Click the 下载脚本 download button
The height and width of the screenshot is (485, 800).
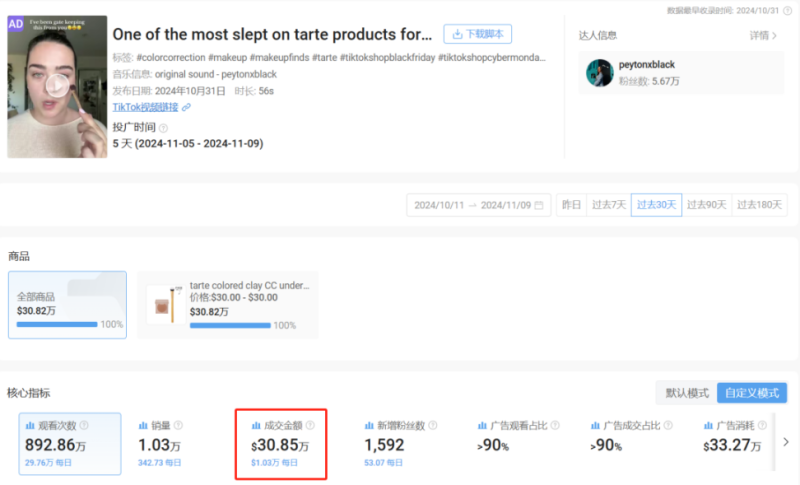point(477,34)
